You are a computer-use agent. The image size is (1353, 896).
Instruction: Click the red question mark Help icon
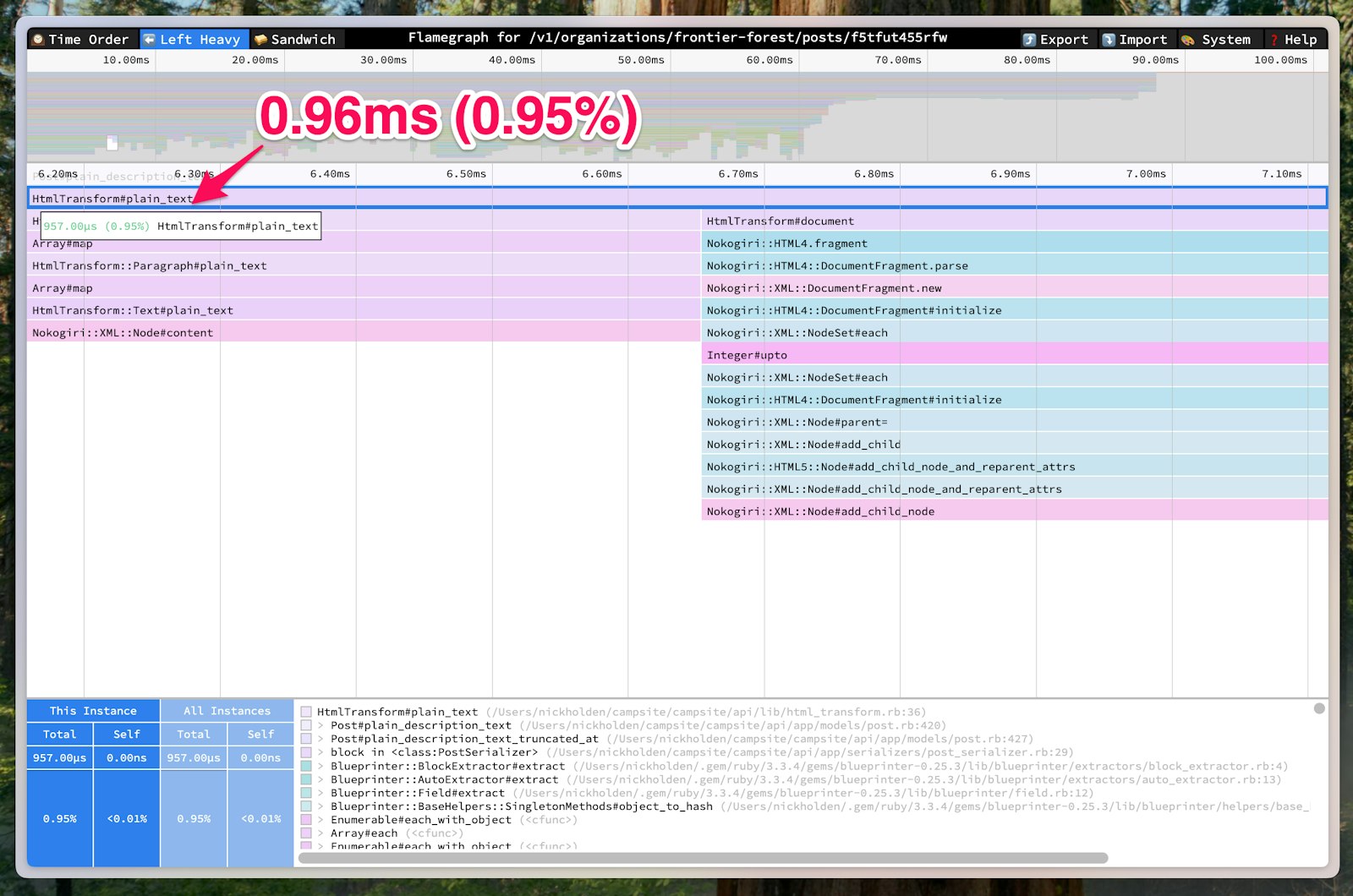click(1274, 38)
